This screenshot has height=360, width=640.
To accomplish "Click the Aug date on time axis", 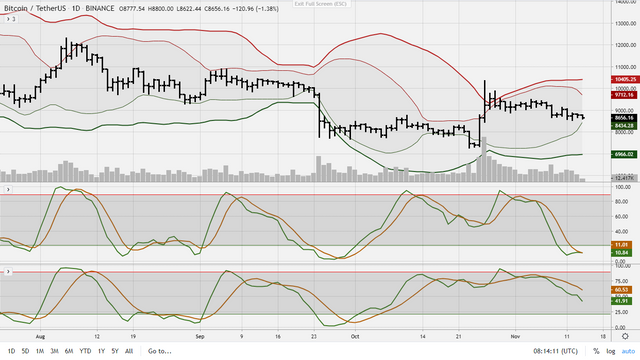I will 40,337.
